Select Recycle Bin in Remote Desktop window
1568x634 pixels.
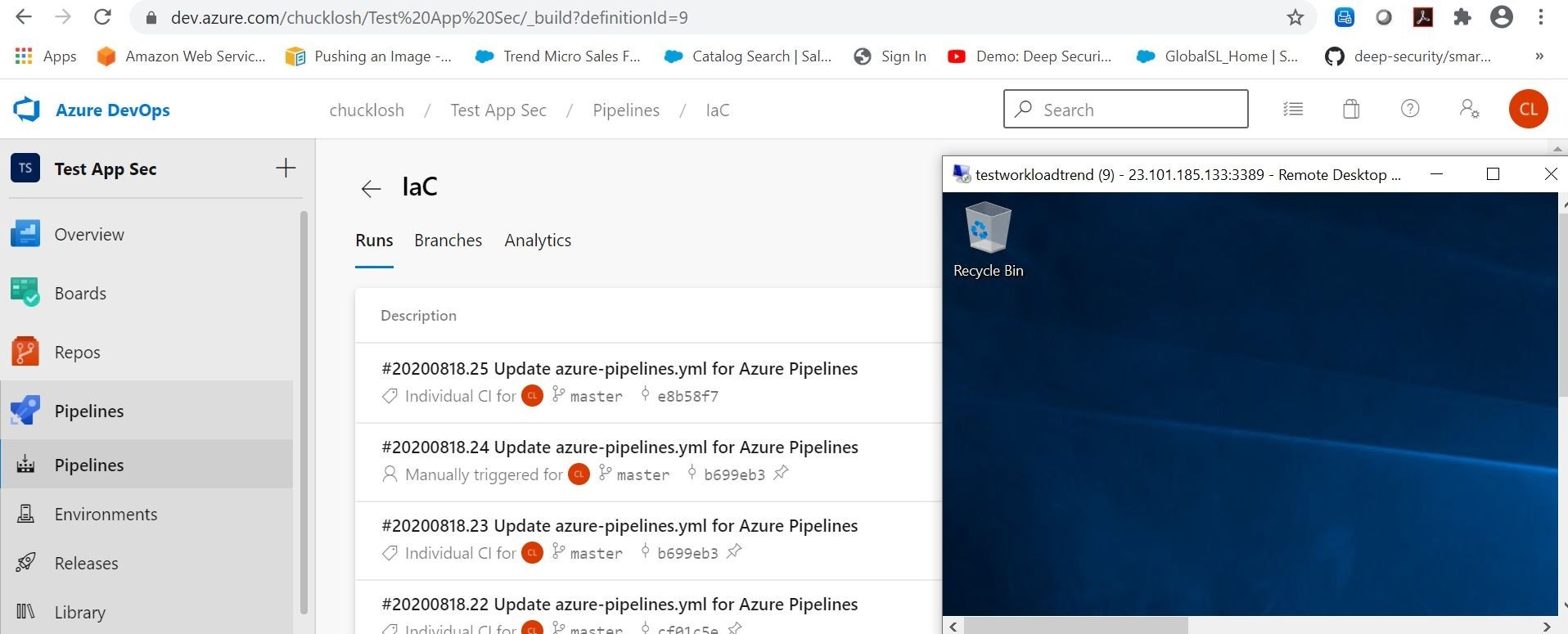988,241
